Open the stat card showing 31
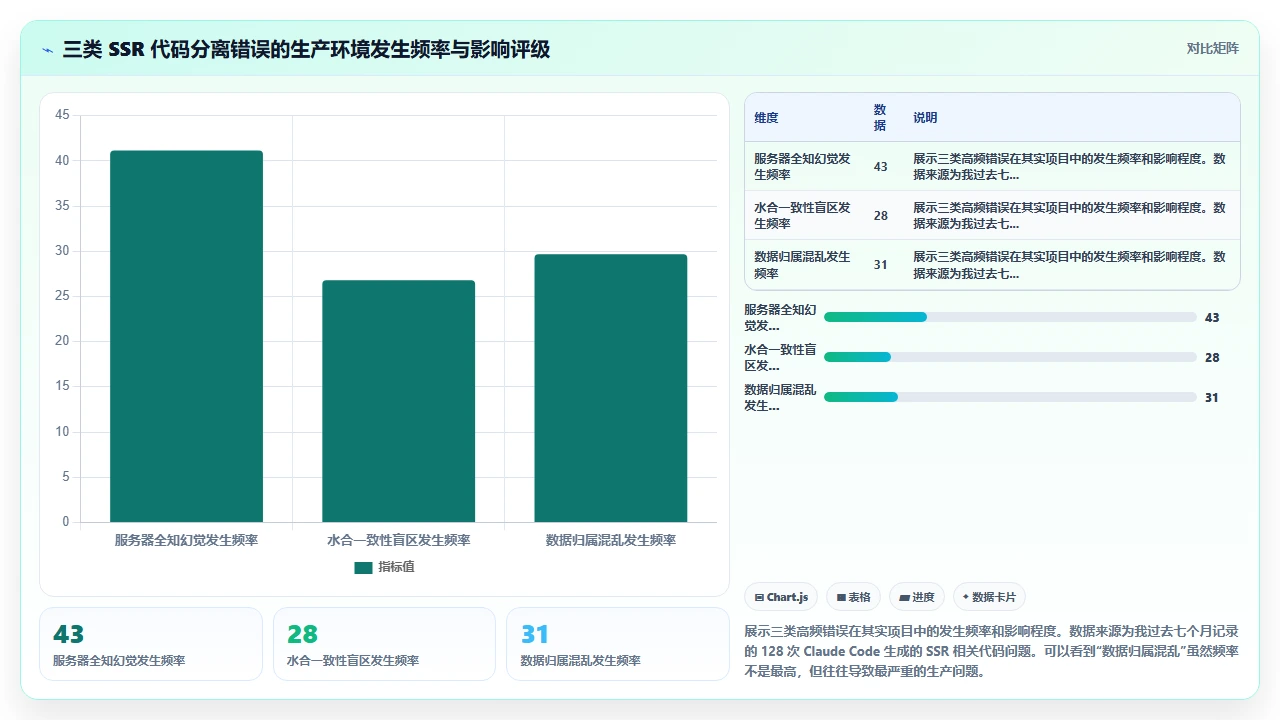 (618, 644)
